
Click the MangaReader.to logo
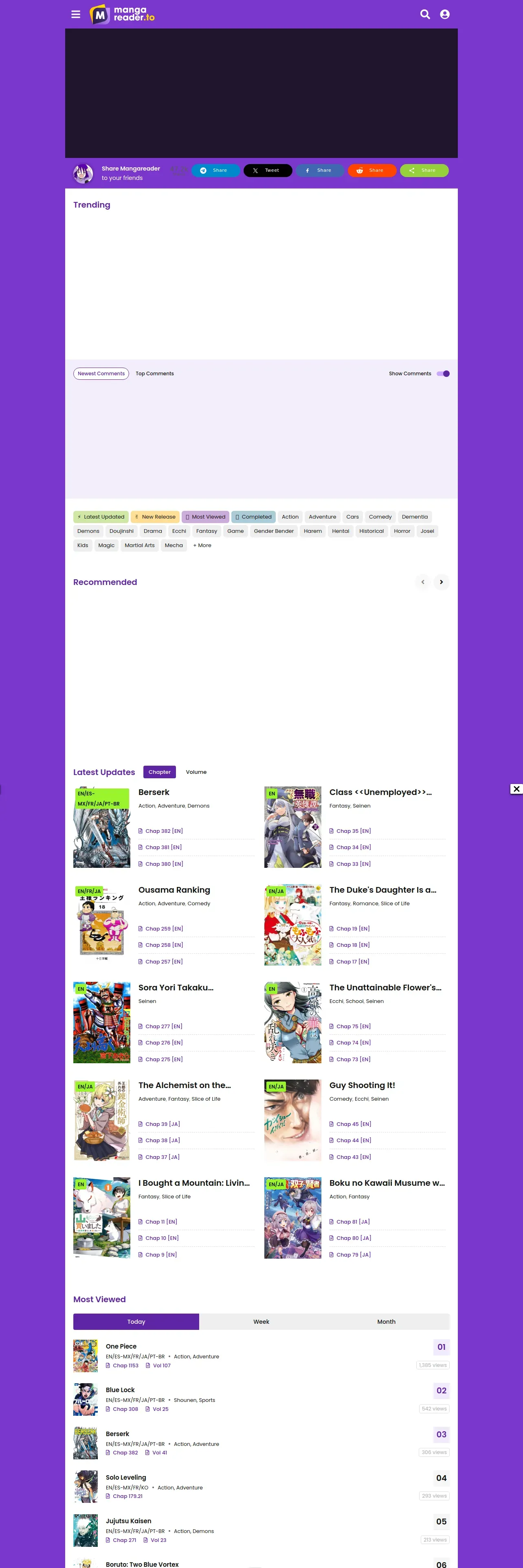tap(122, 14)
